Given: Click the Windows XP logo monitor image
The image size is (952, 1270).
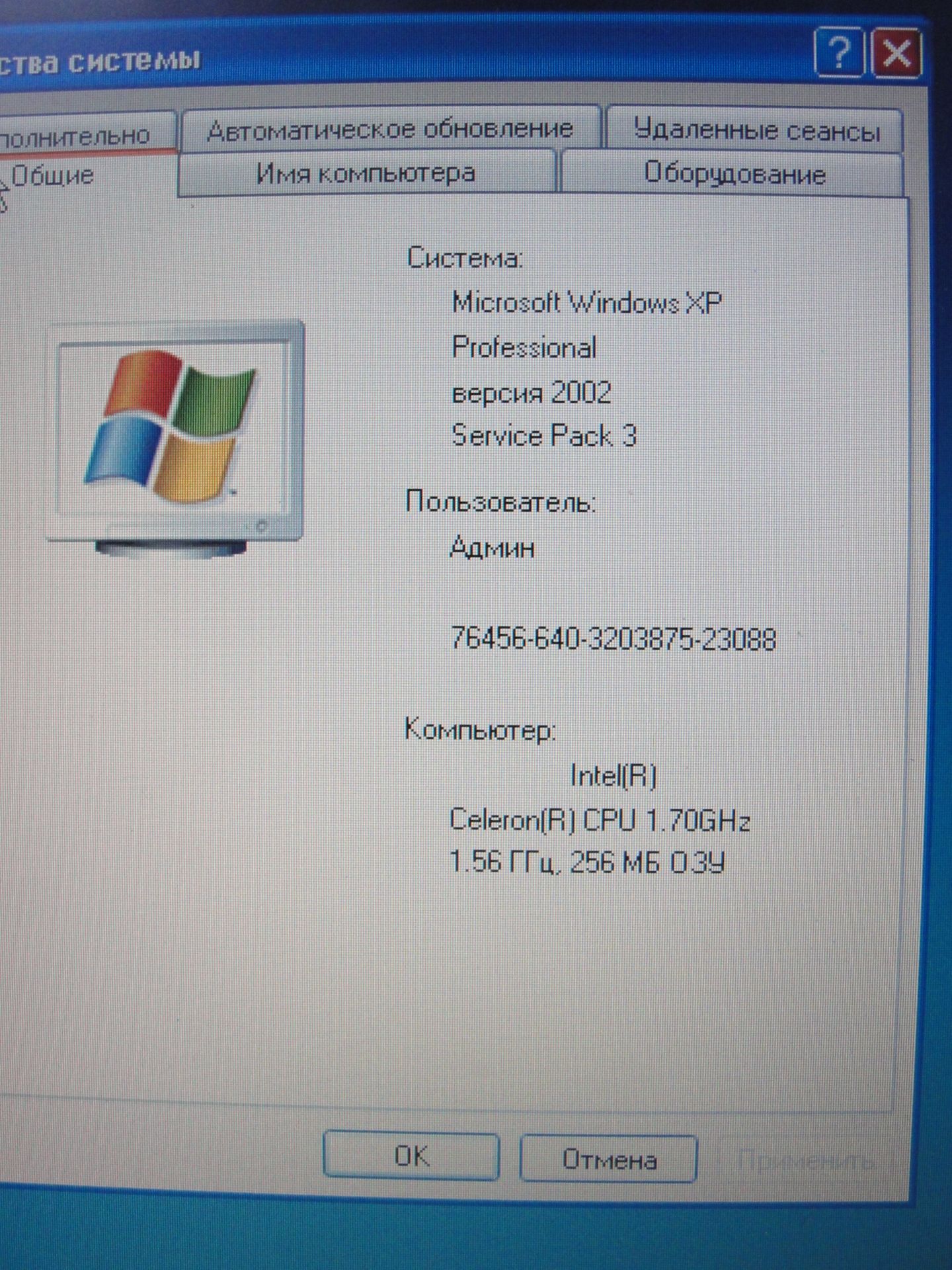Looking at the screenshot, I should pos(175,438).
